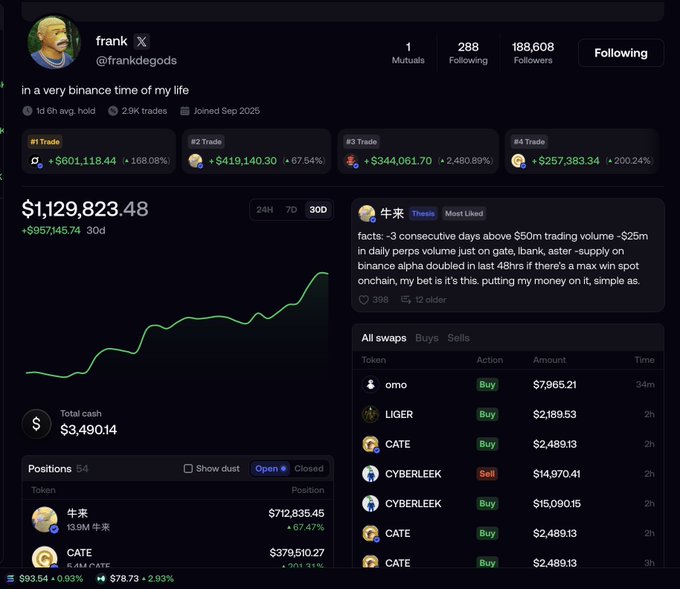Click the portfolio value line chart
The width and height of the screenshot is (680, 589).
[x=177, y=324]
